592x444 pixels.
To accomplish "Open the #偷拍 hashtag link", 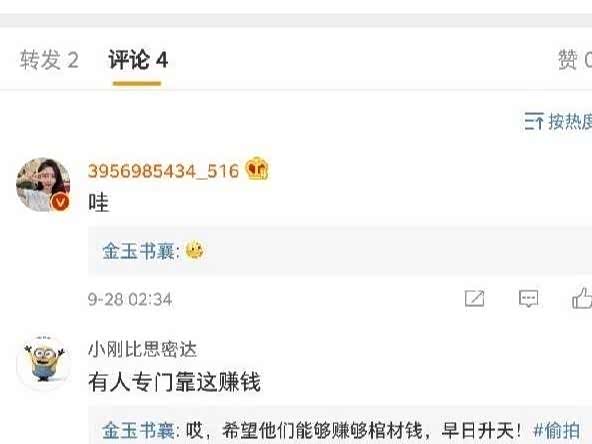I will coord(557,430).
